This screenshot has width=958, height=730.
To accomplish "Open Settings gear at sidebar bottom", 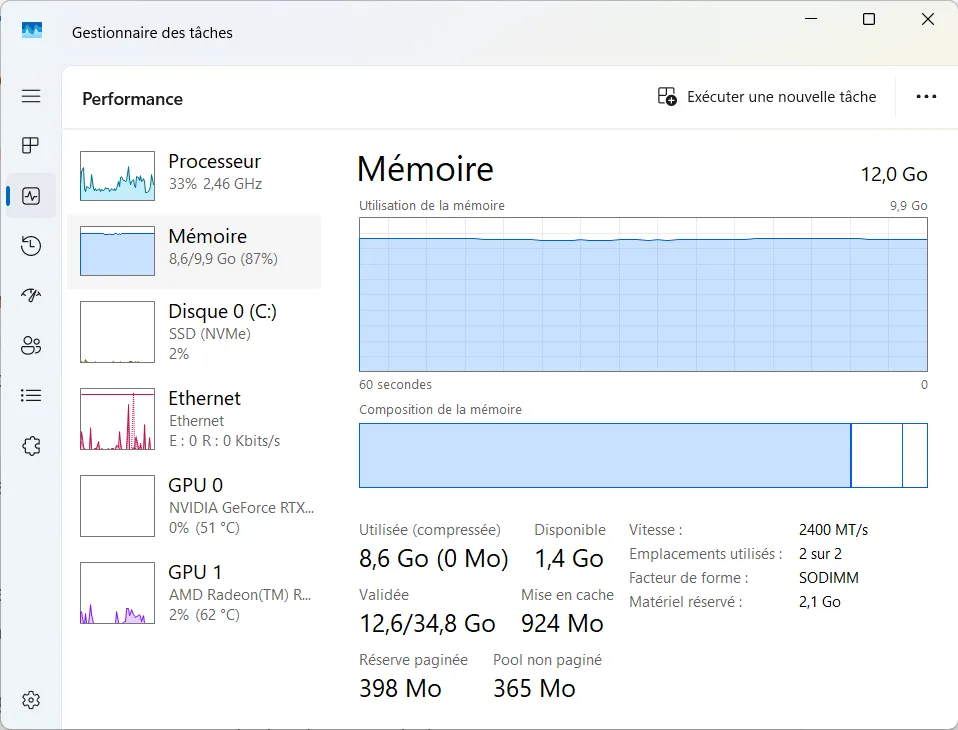I will click(31, 700).
